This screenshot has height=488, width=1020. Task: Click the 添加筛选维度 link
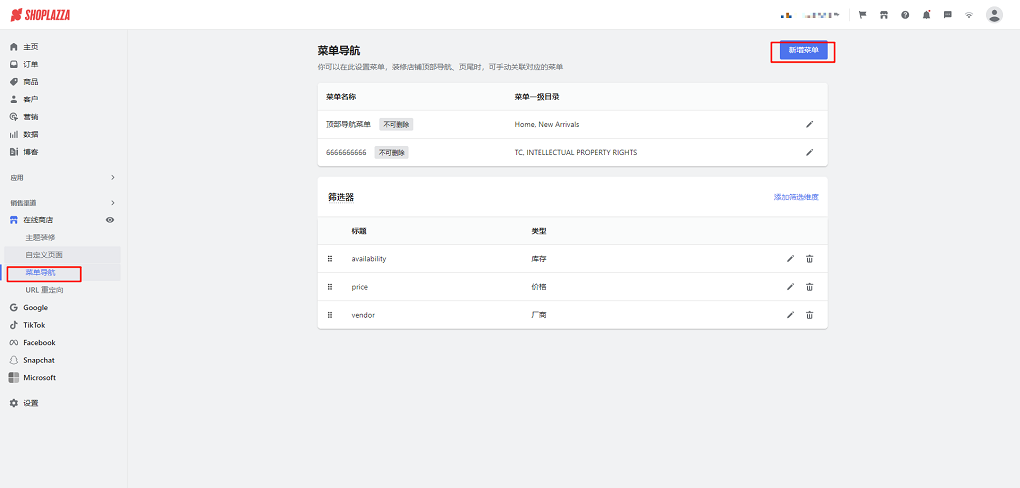pyautogui.click(x=796, y=197)
